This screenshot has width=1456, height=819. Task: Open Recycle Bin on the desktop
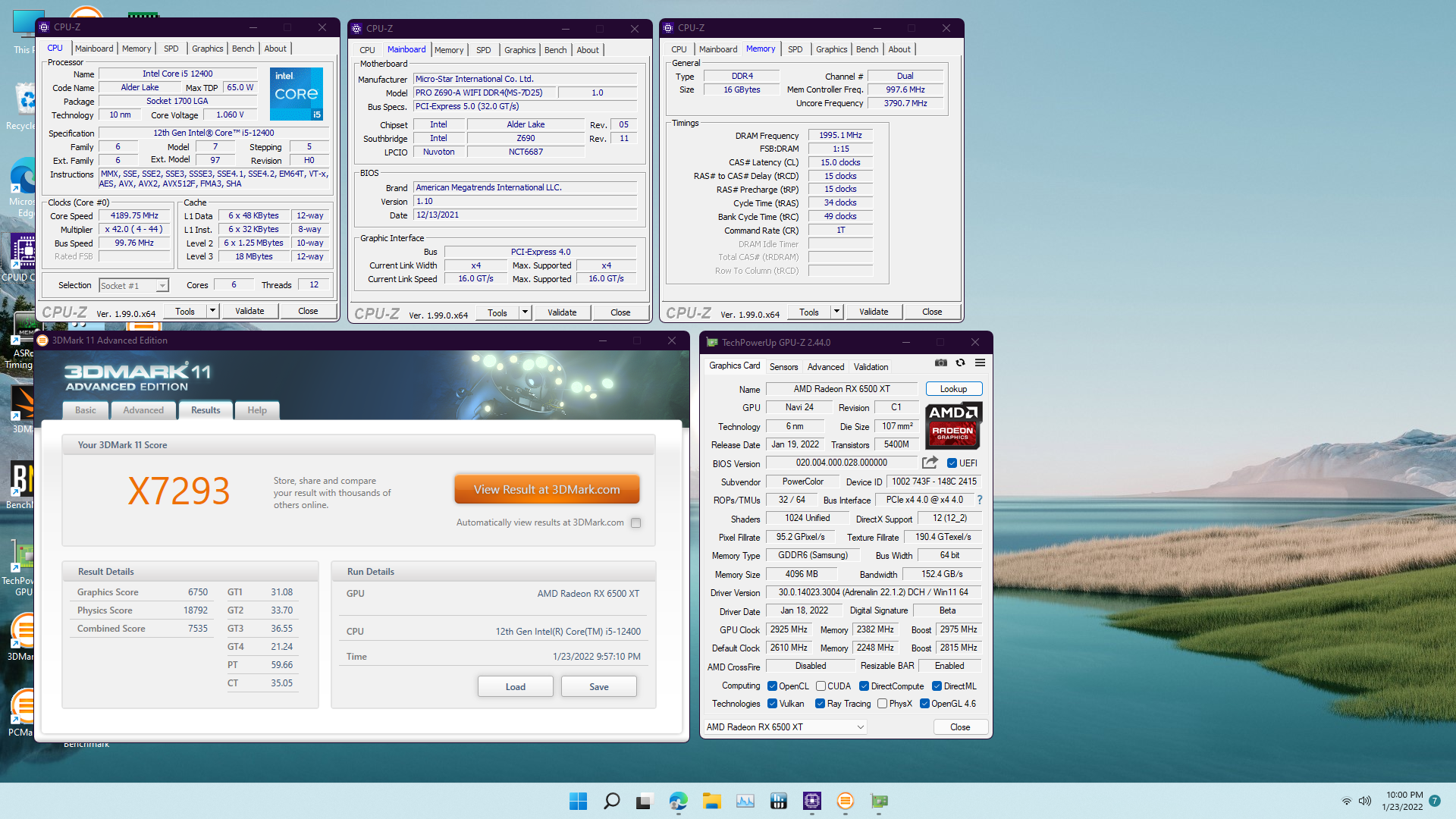(21, 106)
